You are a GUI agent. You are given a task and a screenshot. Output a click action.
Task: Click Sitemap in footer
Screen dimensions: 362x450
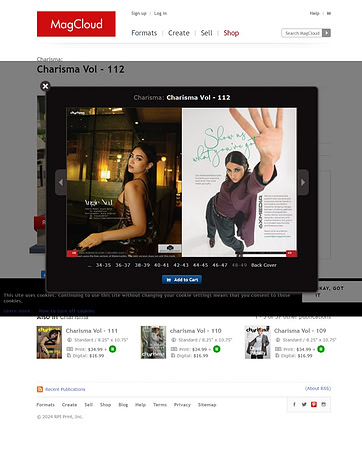207,405
